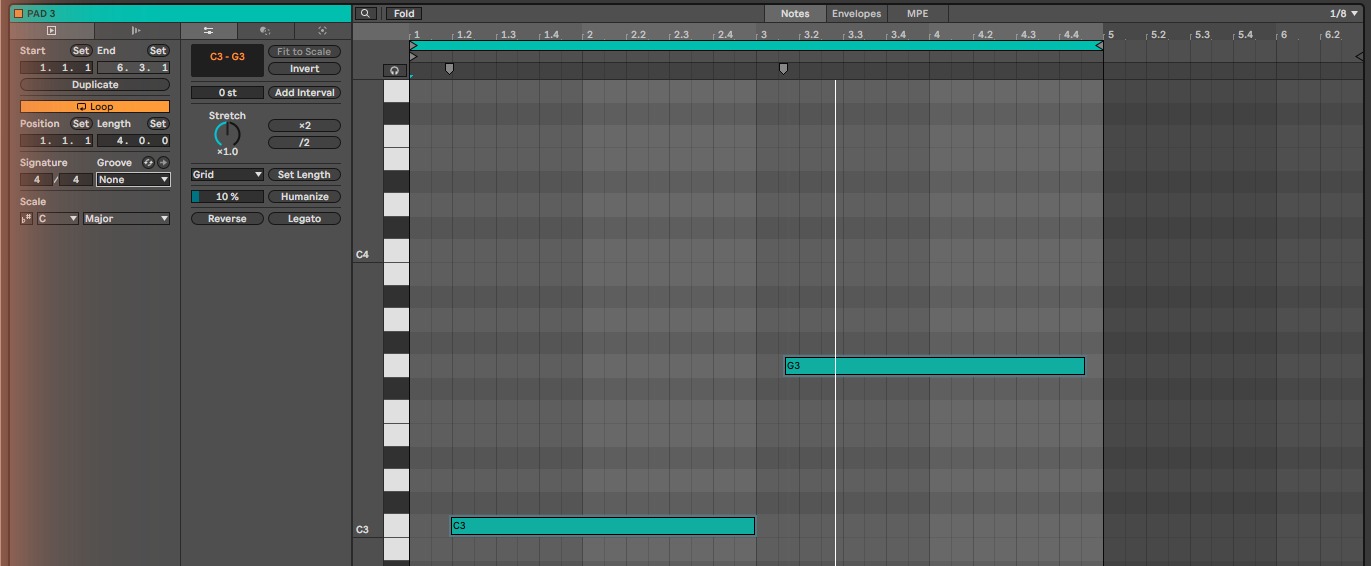Click the C3 piano key
The height and width of the screenshot is (566, 1371).
click(x=396, y=526)
